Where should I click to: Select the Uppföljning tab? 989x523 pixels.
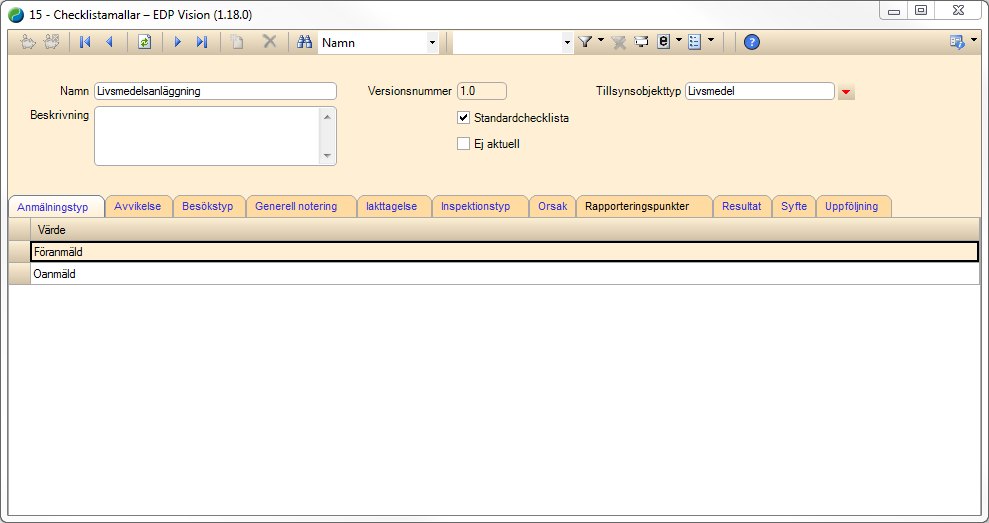click(x=851, y=207)
